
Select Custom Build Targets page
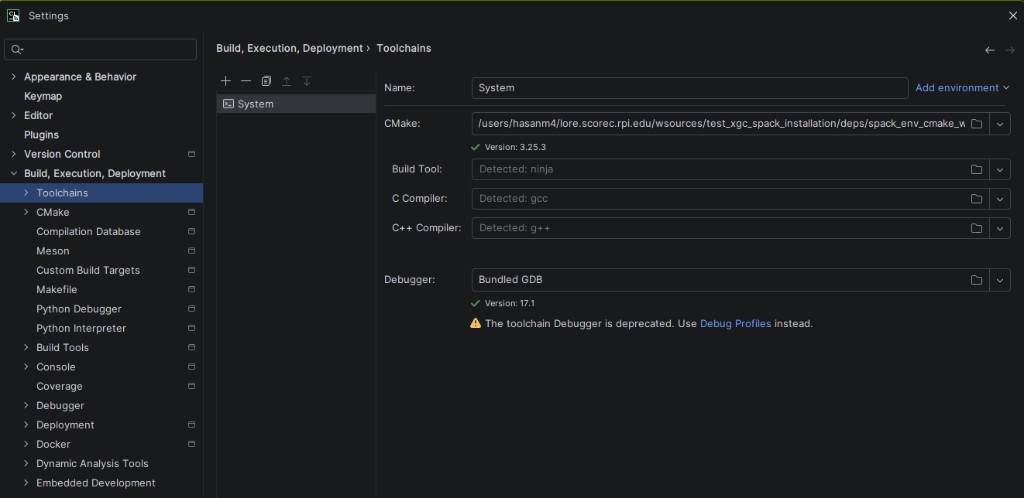click(88, 270)
